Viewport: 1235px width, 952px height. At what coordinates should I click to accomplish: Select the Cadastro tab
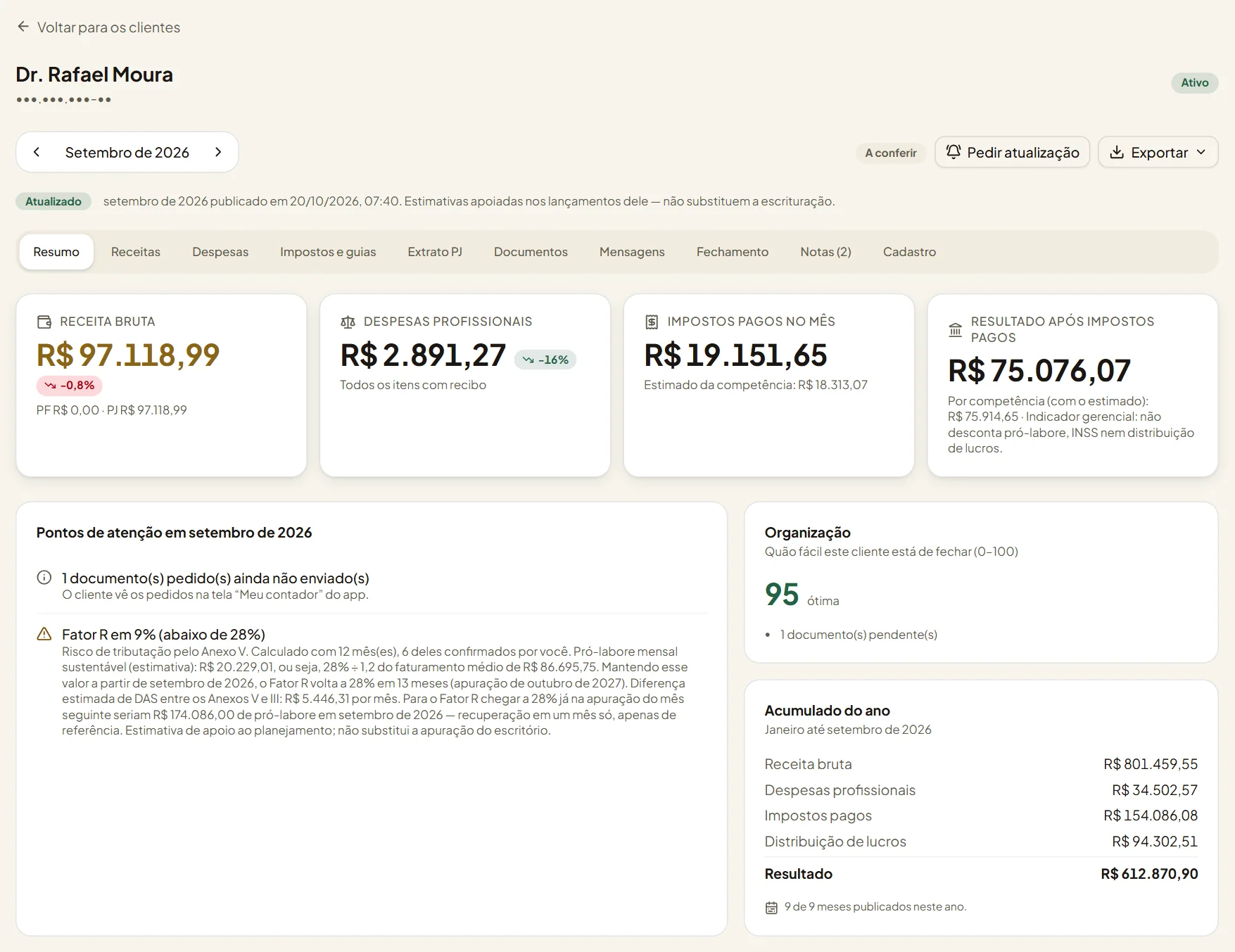click(909, 252)
